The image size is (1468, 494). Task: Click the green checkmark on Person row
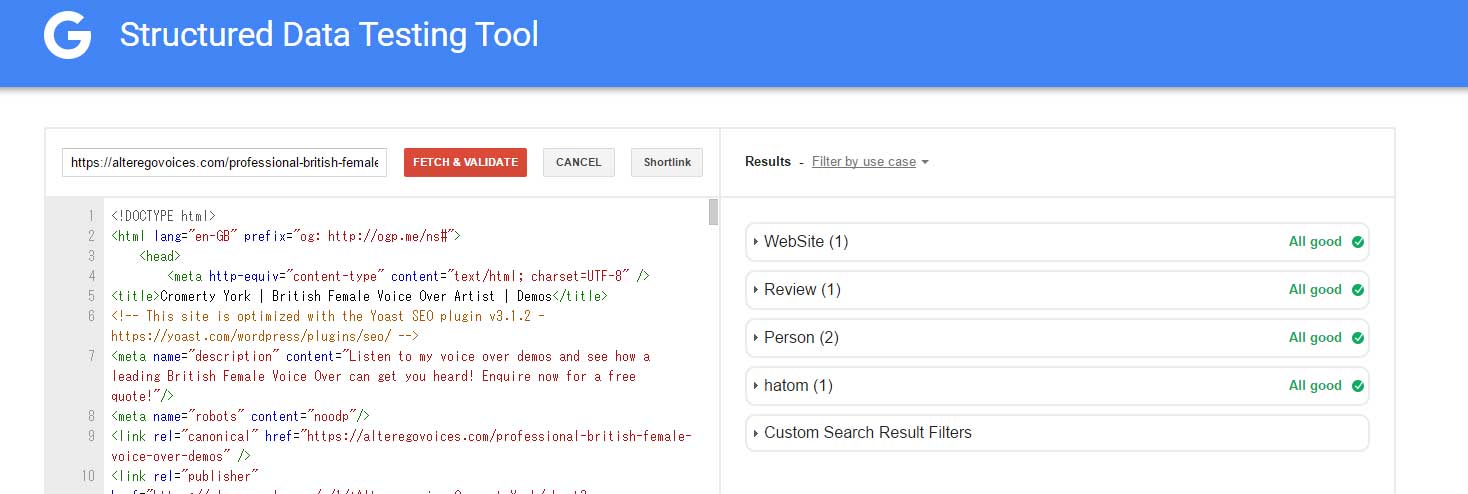[1357, 338]
